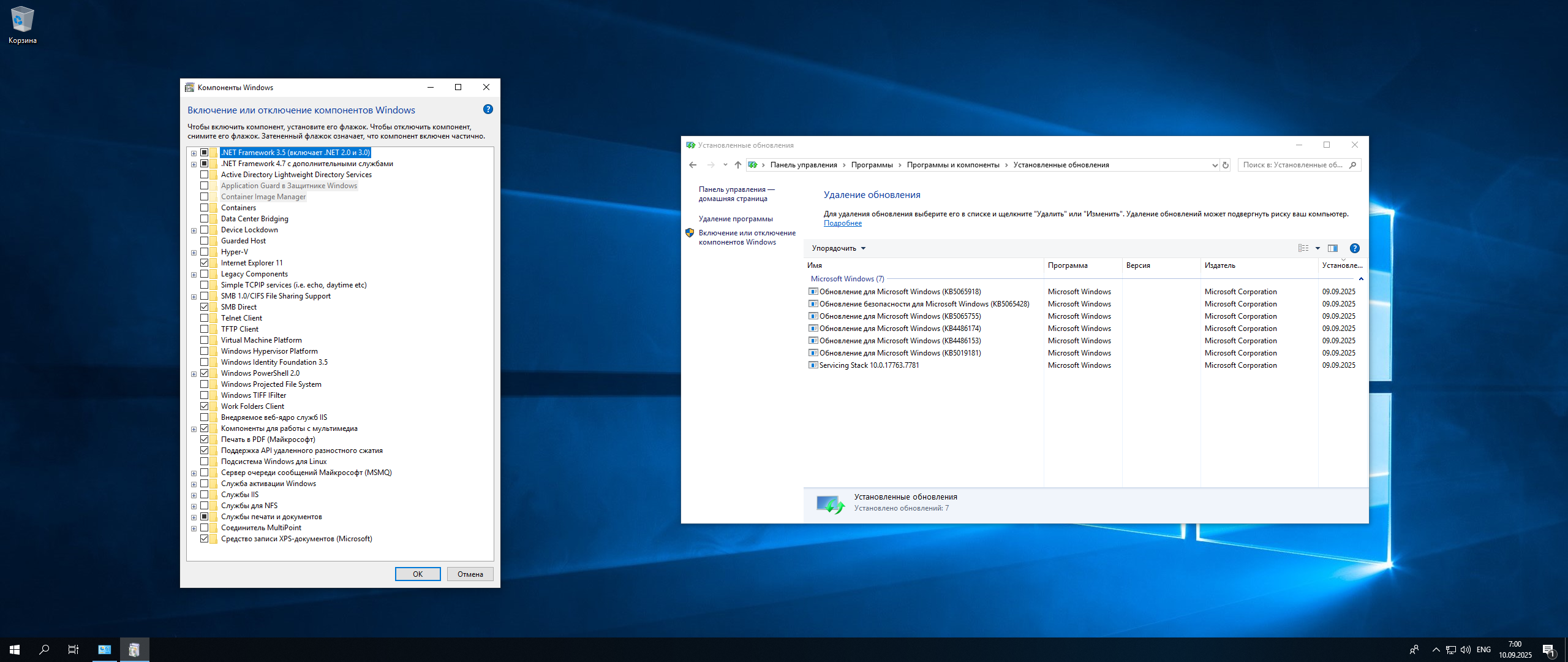Click the Up arrow in Installed Updates navigation
Image resolution: width=1568 pixels, height=662 pixels.
(738, 165)
